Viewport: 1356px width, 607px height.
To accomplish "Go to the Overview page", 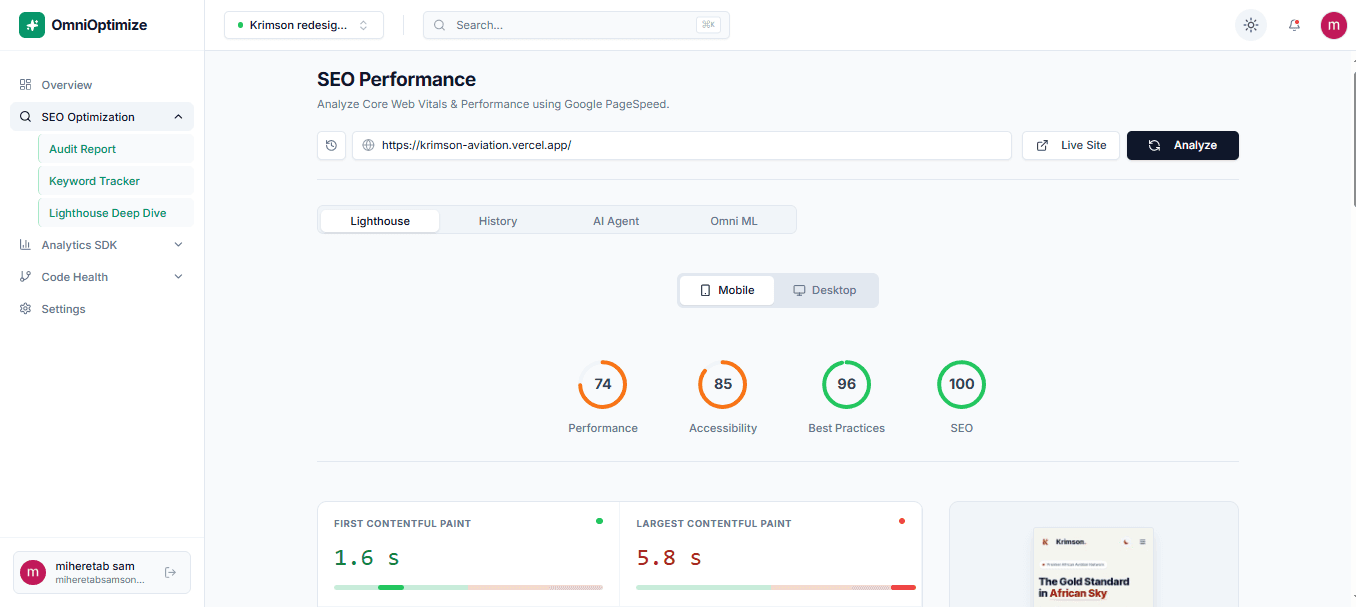I will [x=102, y=85].
